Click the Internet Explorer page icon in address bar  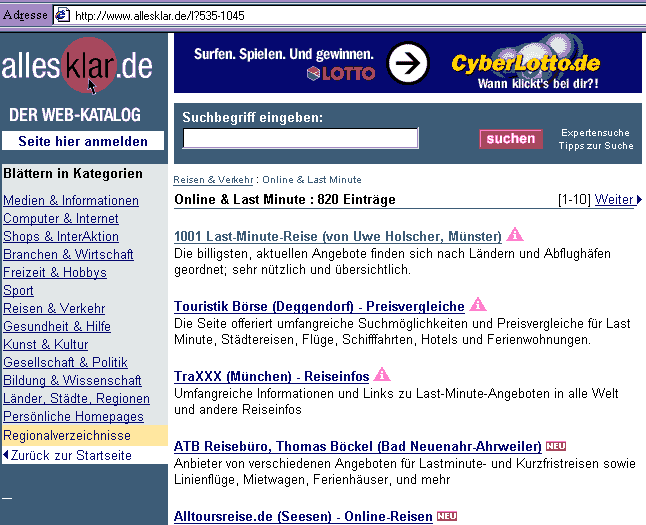click(x=62, y=15)
